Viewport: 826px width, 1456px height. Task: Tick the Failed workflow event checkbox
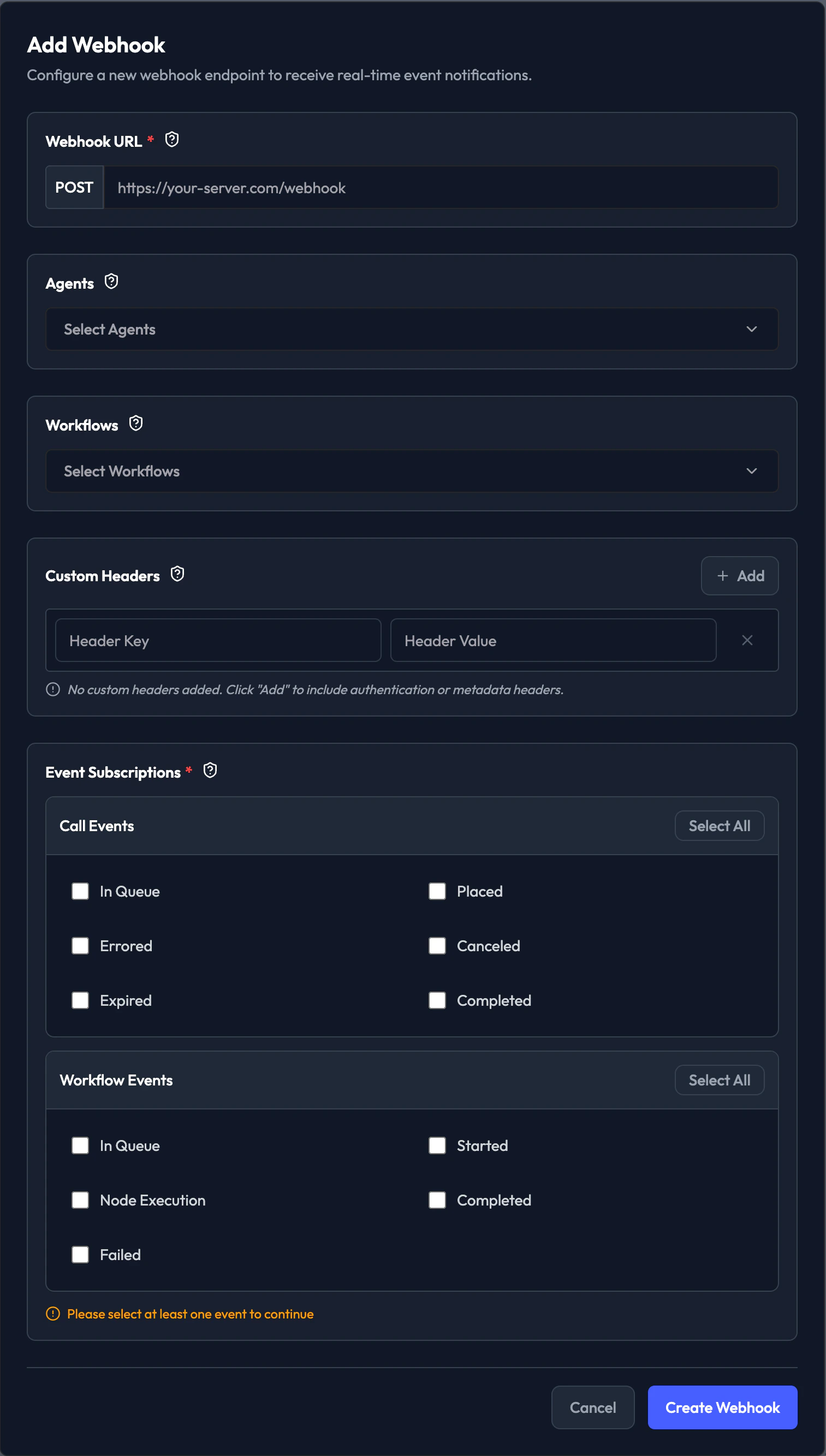pos(80,1254)
